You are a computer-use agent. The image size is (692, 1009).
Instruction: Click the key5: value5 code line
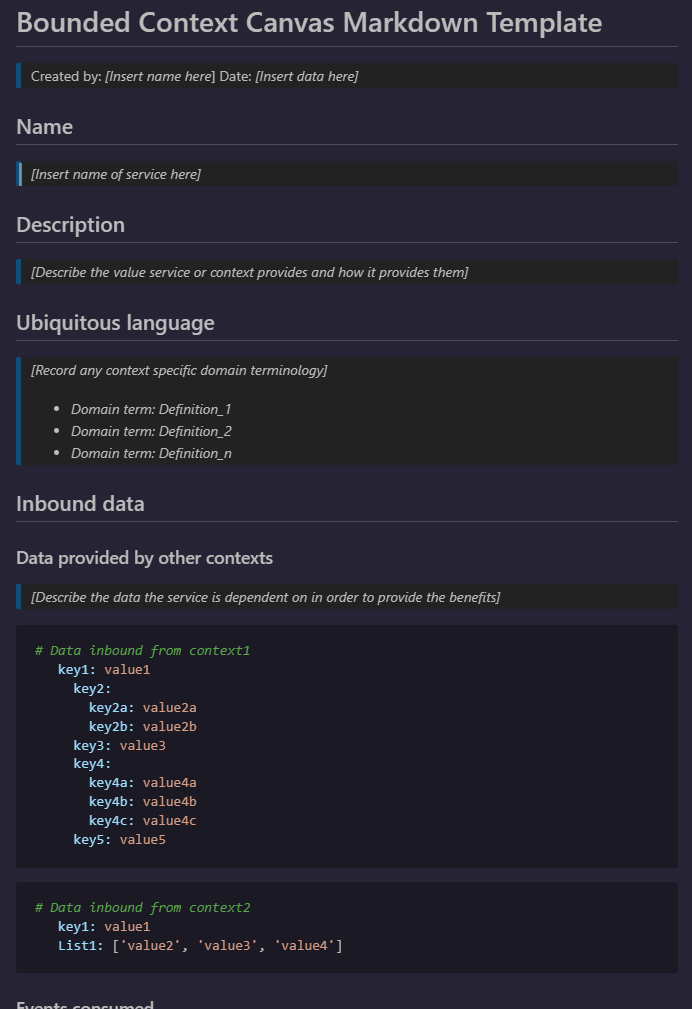(119, 840)
